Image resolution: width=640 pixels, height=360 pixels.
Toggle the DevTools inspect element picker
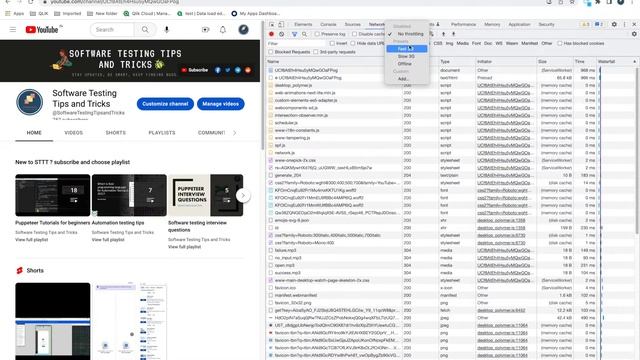pos(272,24)
